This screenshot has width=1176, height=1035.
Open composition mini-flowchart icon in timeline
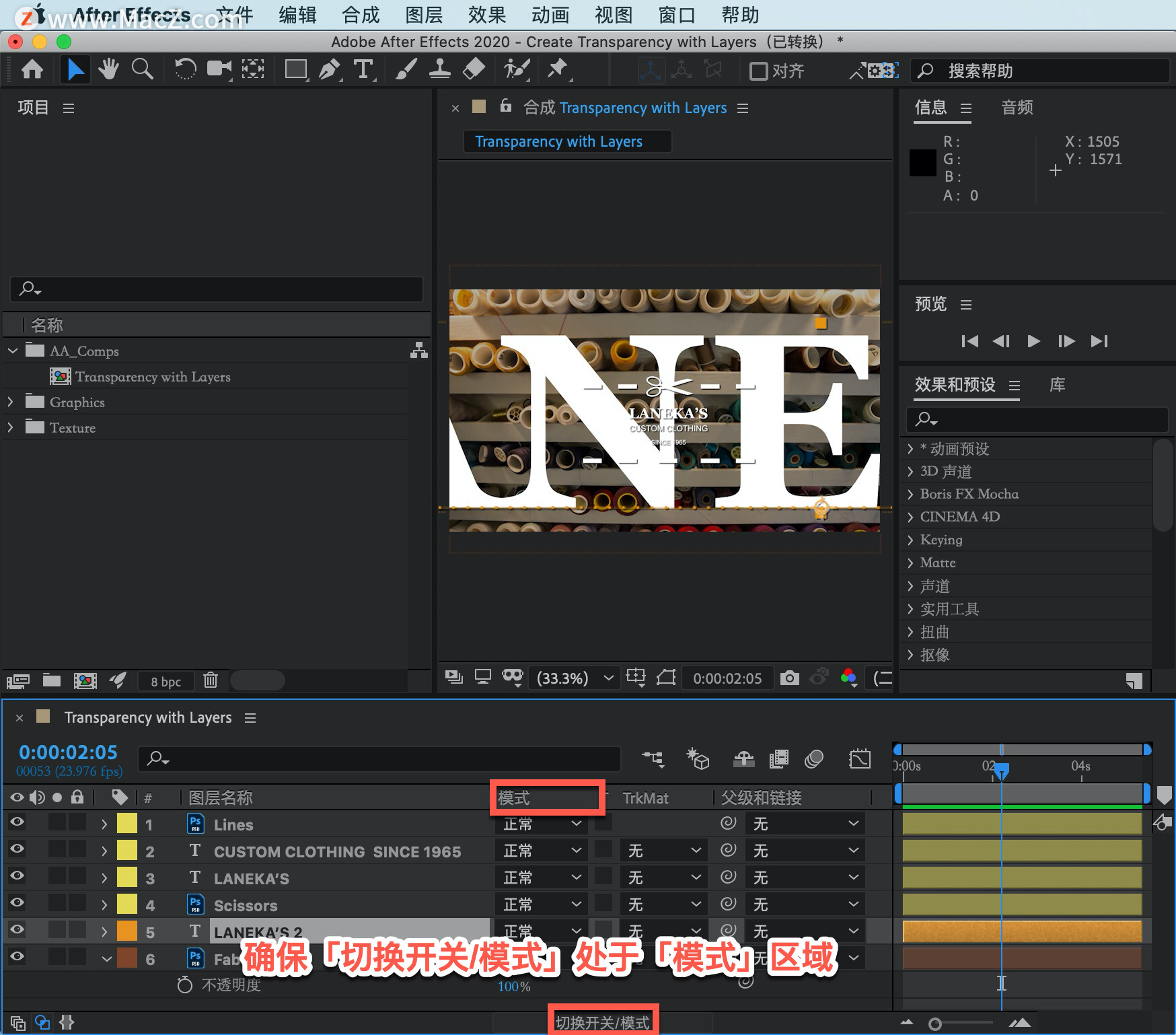[653, 759]
